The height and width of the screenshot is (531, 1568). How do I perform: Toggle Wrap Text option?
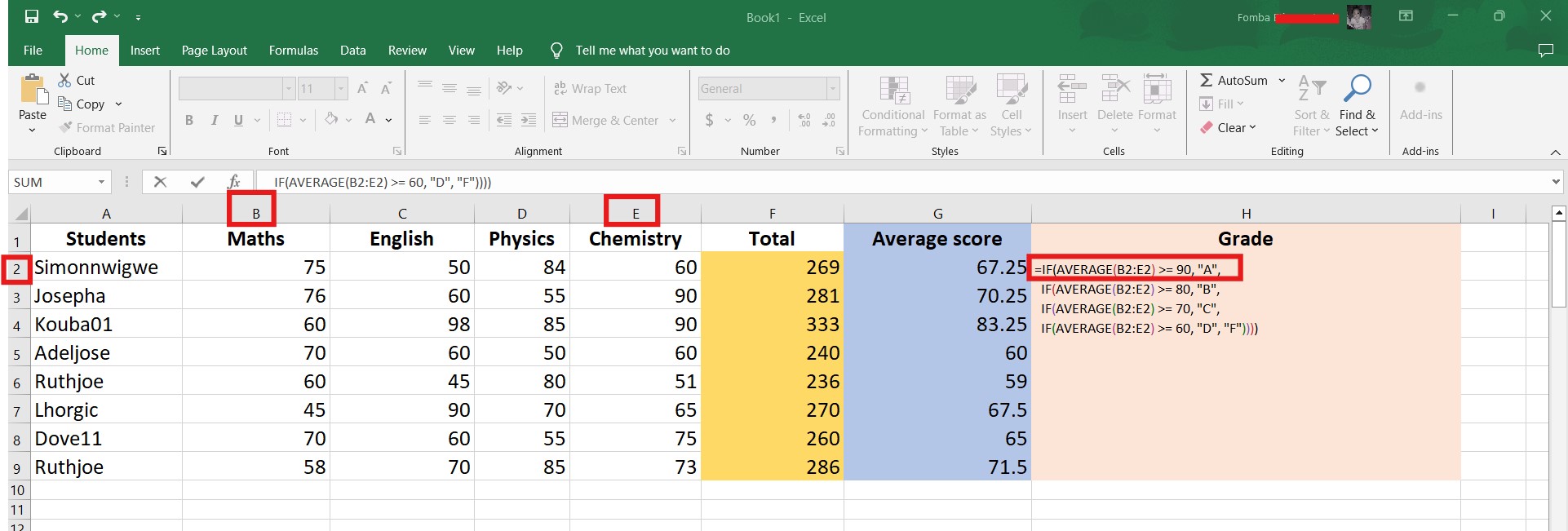[x=590, y=88]
